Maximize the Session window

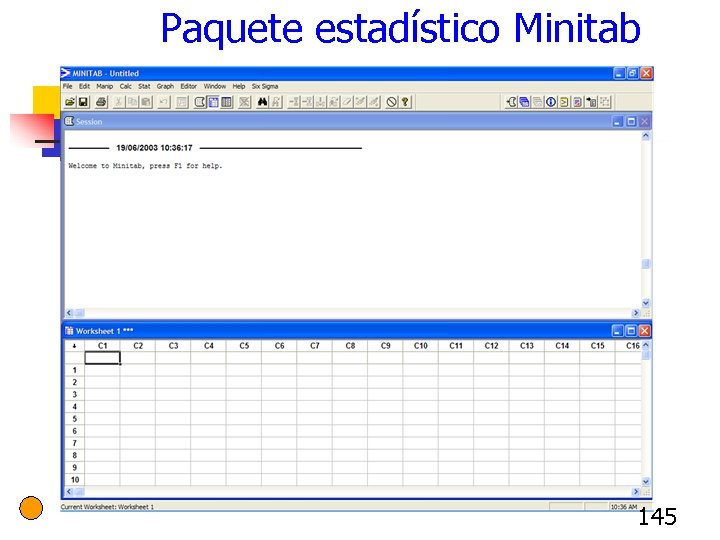(631, 122)
